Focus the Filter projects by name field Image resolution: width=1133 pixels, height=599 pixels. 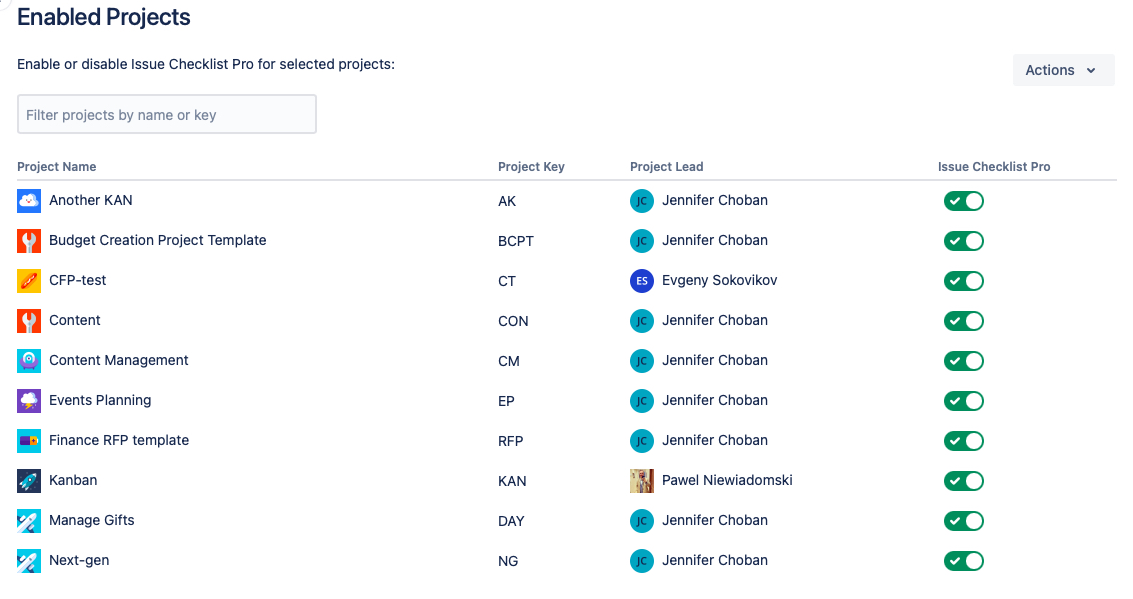(x=167, y=115)
